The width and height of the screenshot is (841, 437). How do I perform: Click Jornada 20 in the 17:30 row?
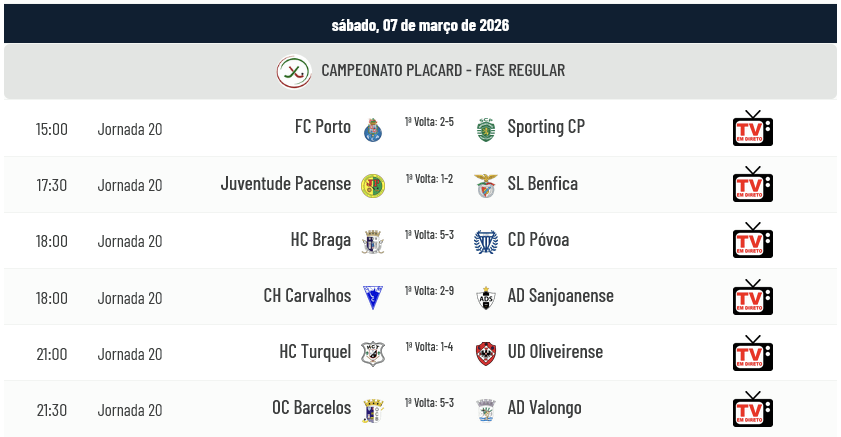point(130,185)
